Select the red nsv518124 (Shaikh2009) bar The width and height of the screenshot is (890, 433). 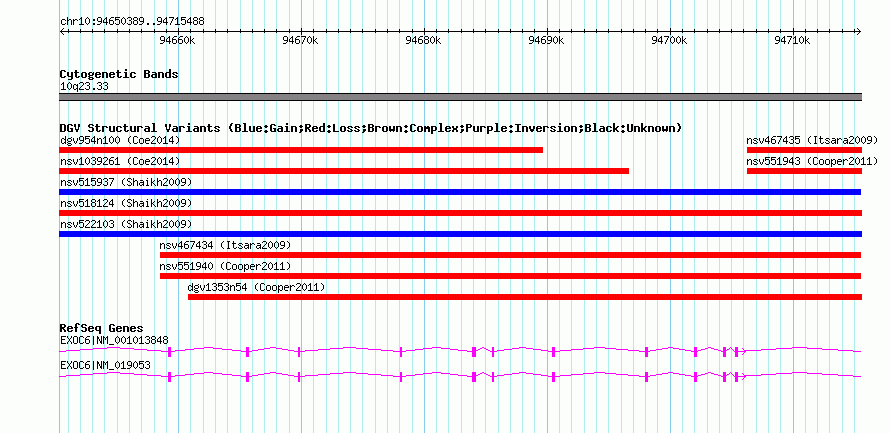(460, 213)
